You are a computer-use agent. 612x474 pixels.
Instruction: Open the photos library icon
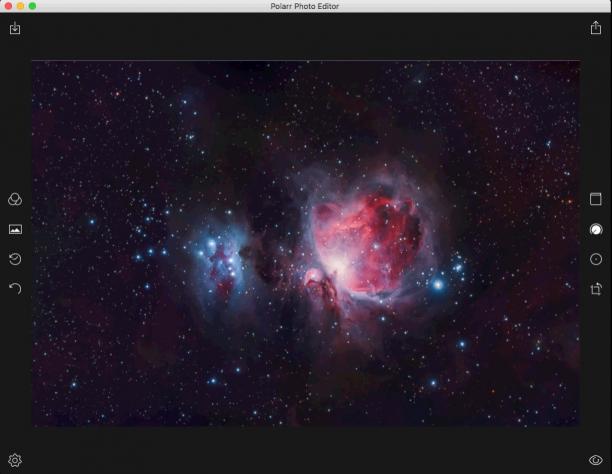15,229
